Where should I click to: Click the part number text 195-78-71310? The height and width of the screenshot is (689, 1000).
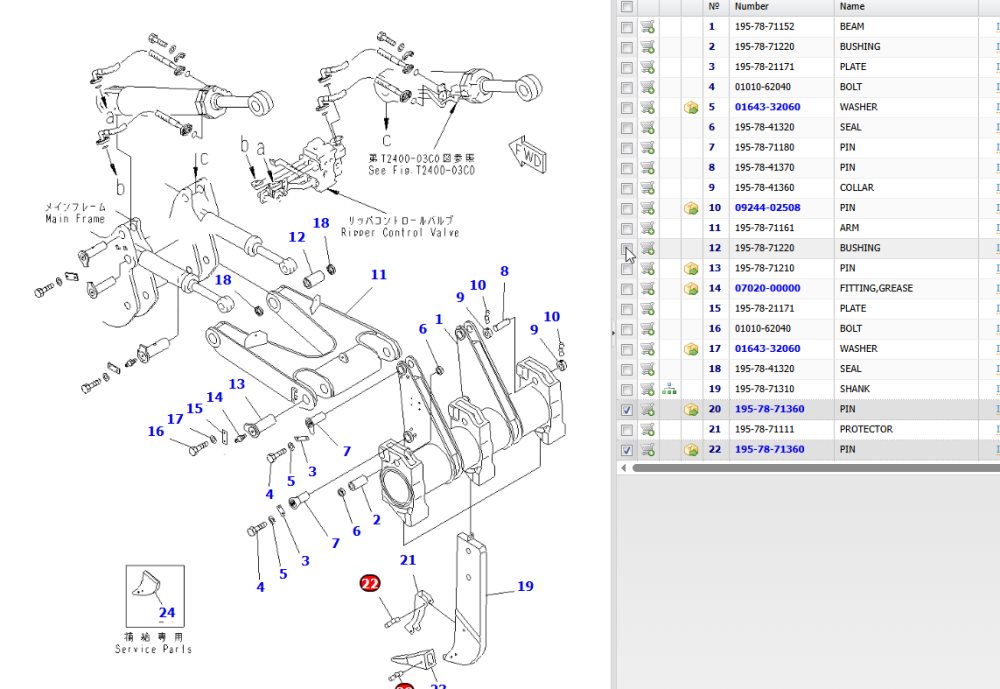pyautogui.click(x=764, y=389)
